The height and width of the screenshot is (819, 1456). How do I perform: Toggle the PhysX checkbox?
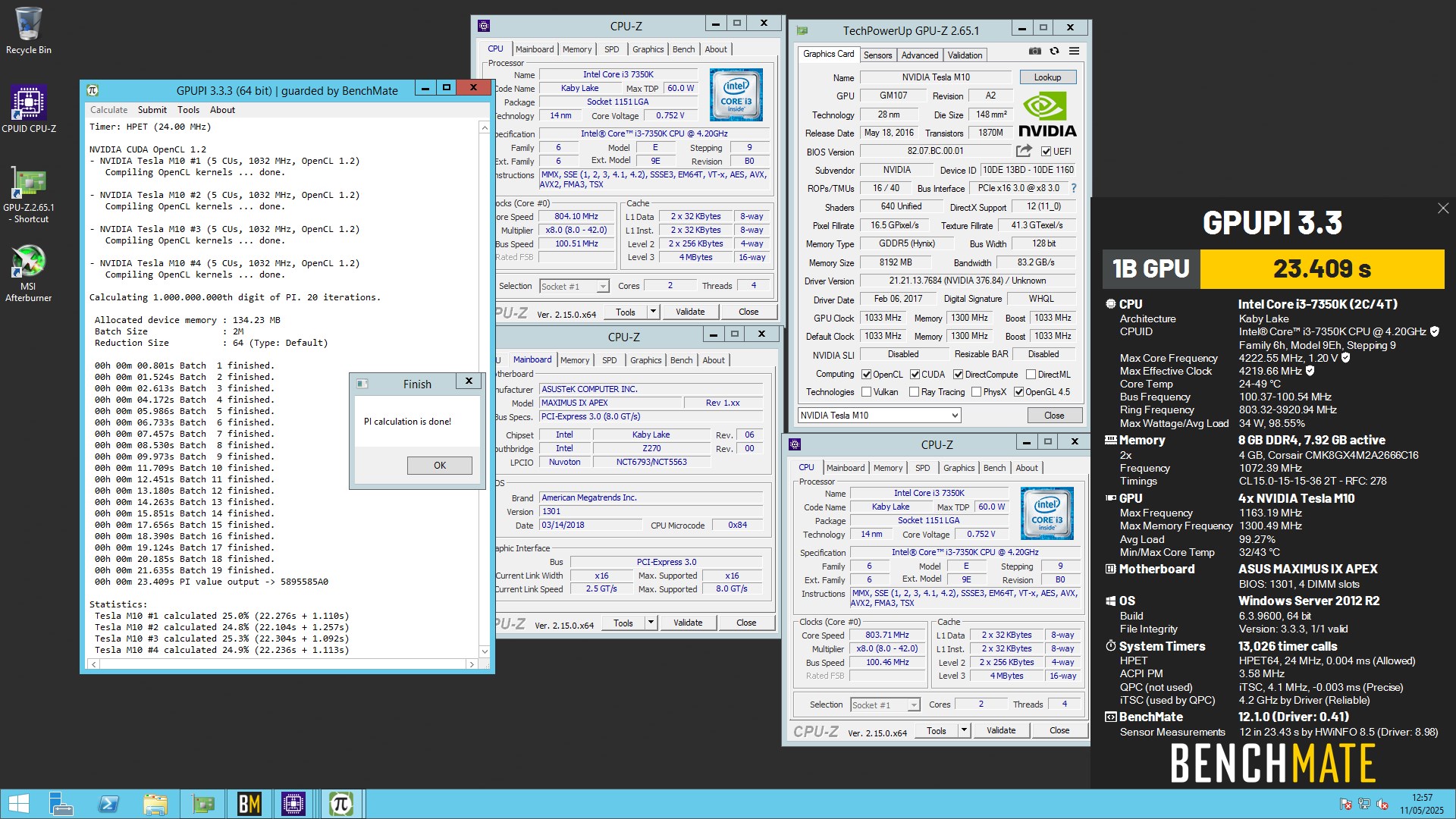pos(976,392)
